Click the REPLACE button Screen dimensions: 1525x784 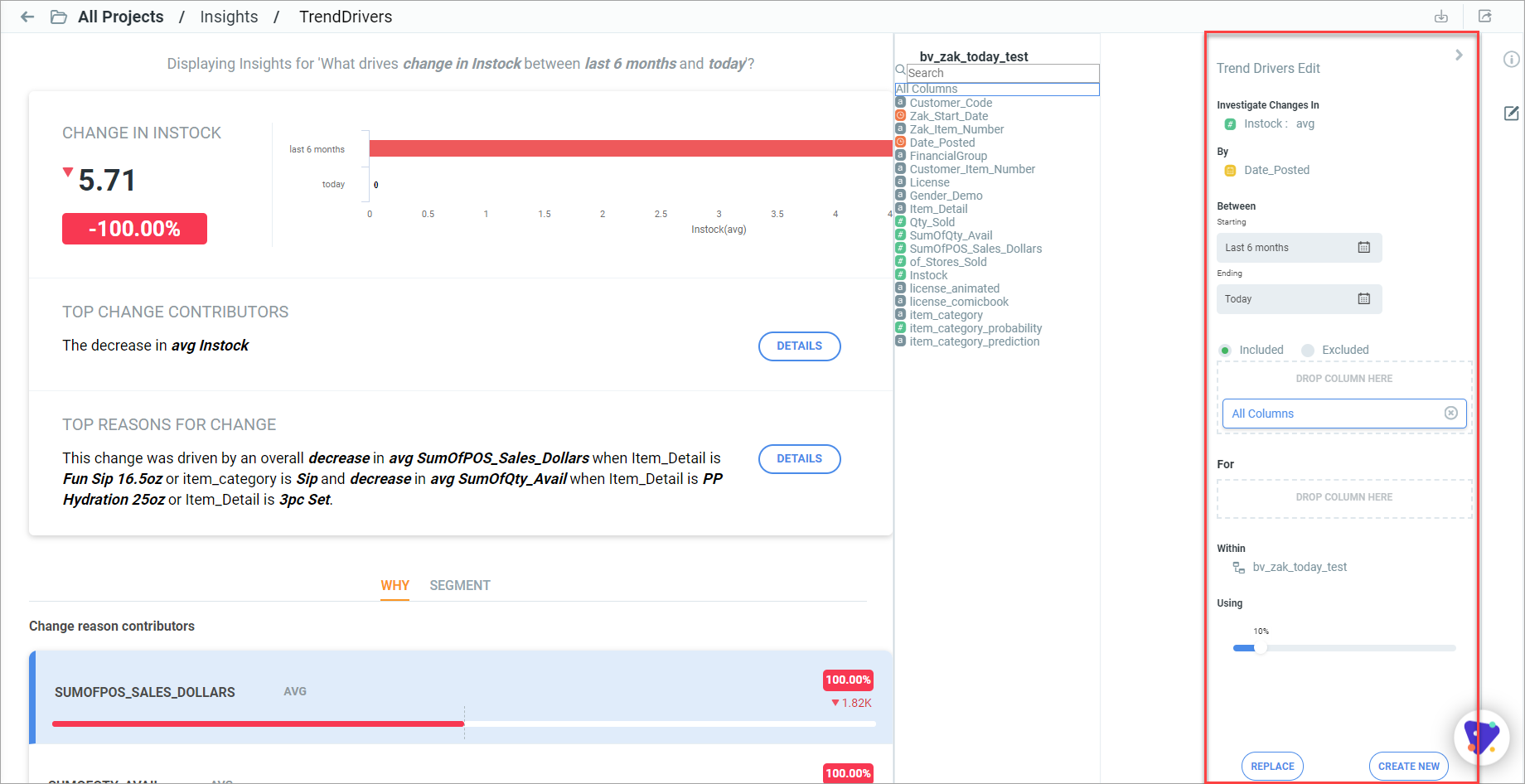pyautogui.click(x=1272, y=767)
